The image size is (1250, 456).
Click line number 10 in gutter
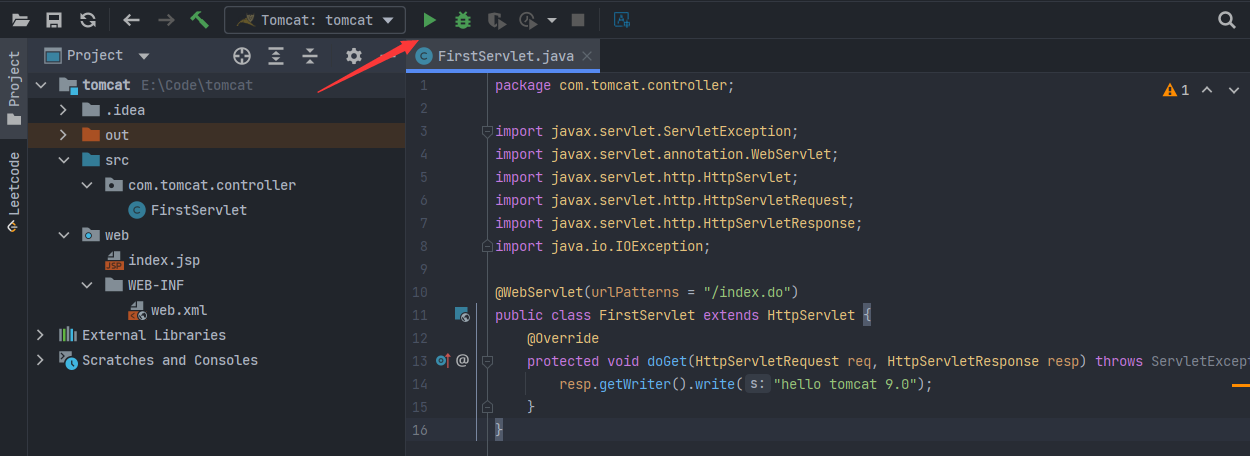click(x=420, y=292)
